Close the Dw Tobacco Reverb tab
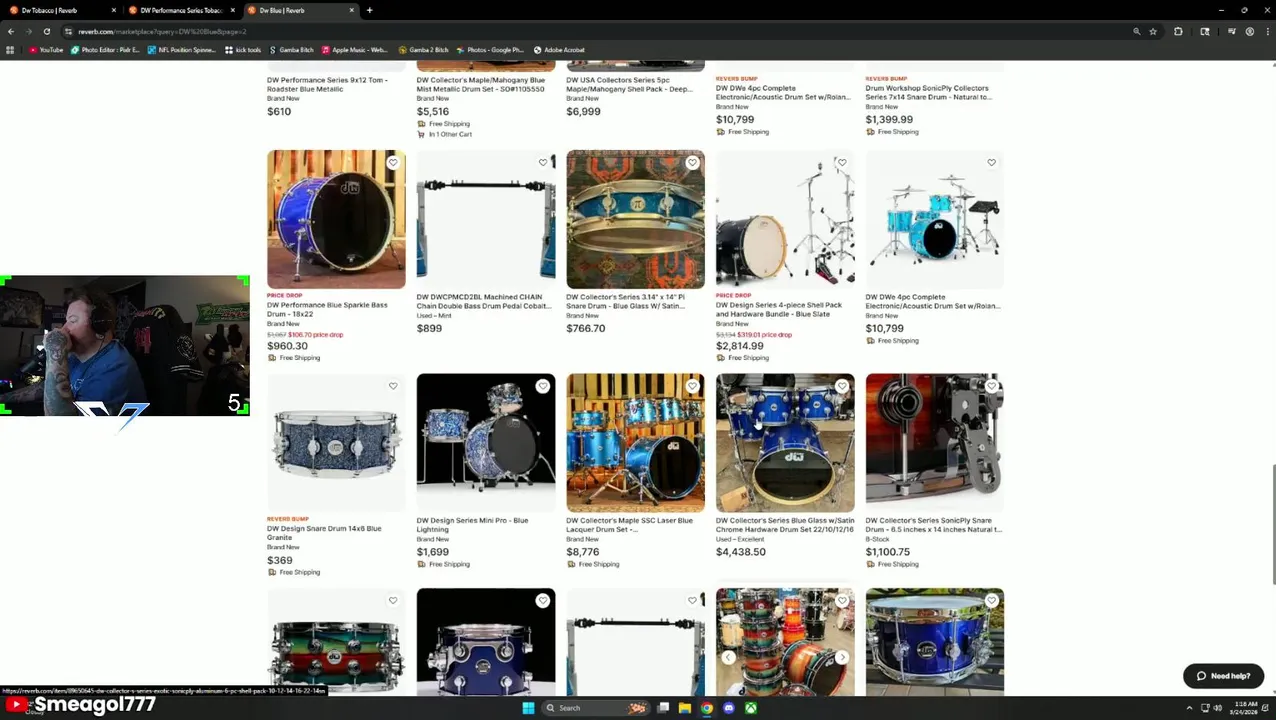1276x720 pixels. [x=113, y=10]
